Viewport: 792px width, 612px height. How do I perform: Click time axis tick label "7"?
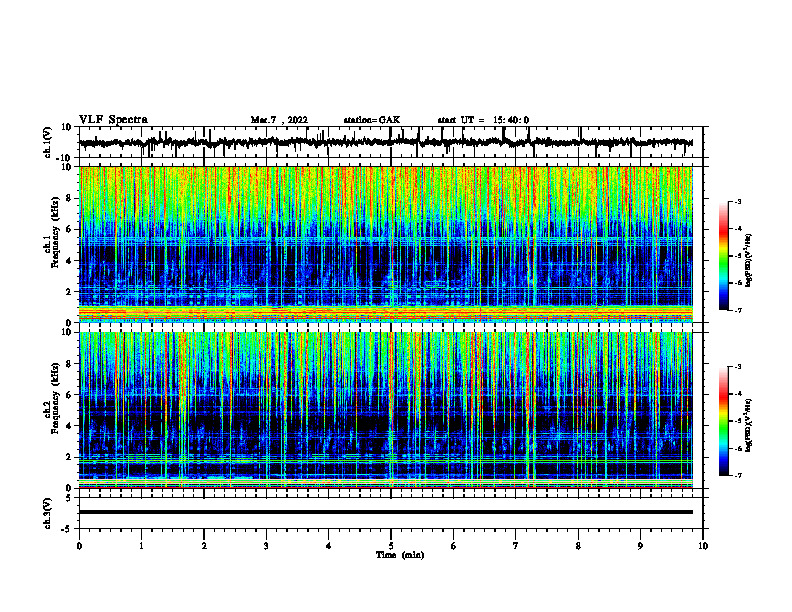click(x=516, y=546)
